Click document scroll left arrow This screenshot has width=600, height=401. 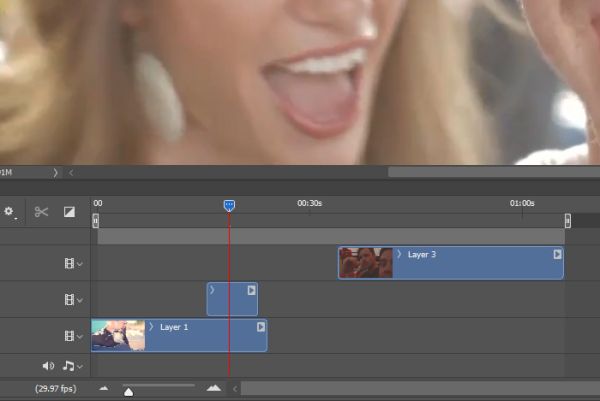(x=71, y=173)
